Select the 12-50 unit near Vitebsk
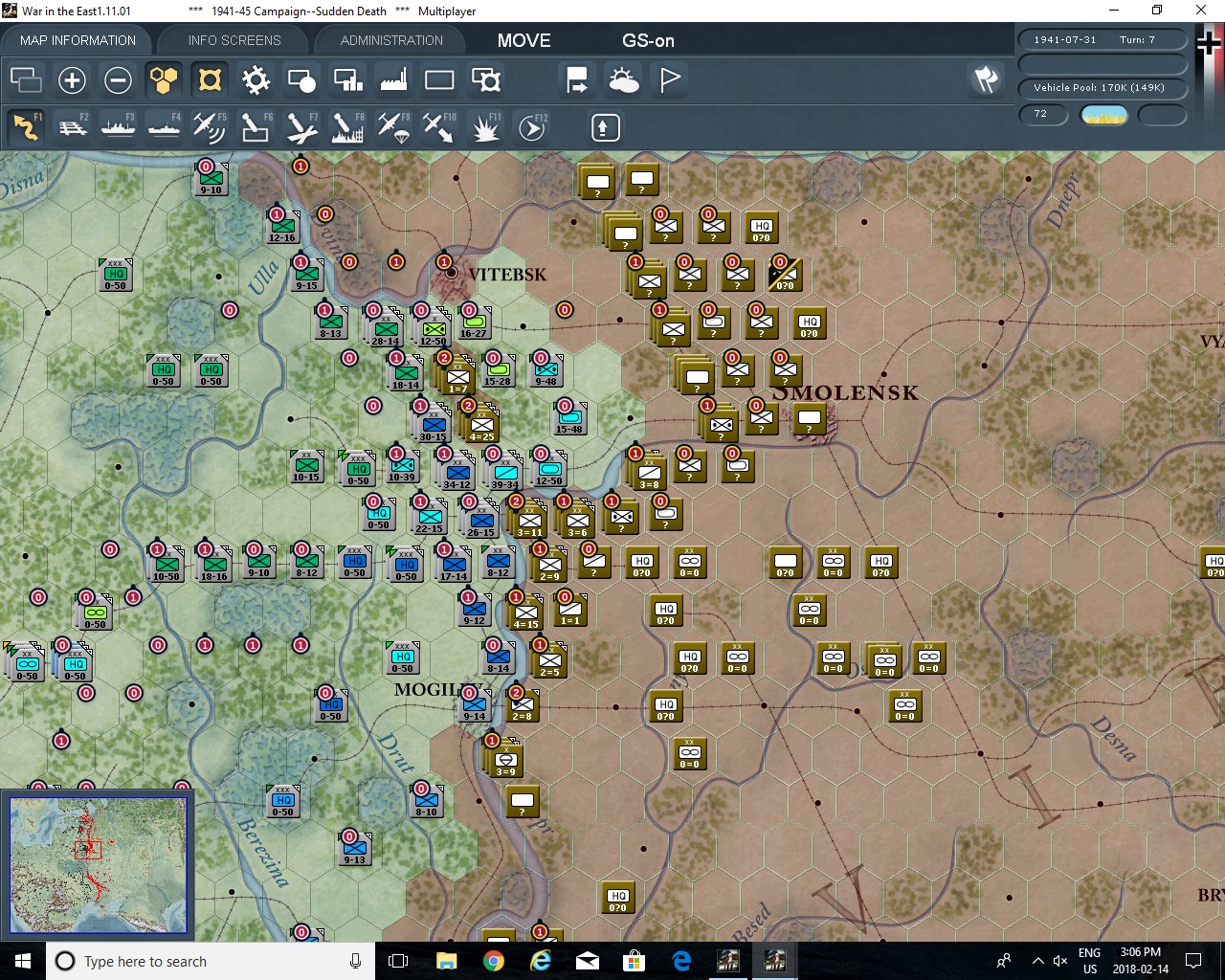The image size is (1225, 980). coord(434,326)
